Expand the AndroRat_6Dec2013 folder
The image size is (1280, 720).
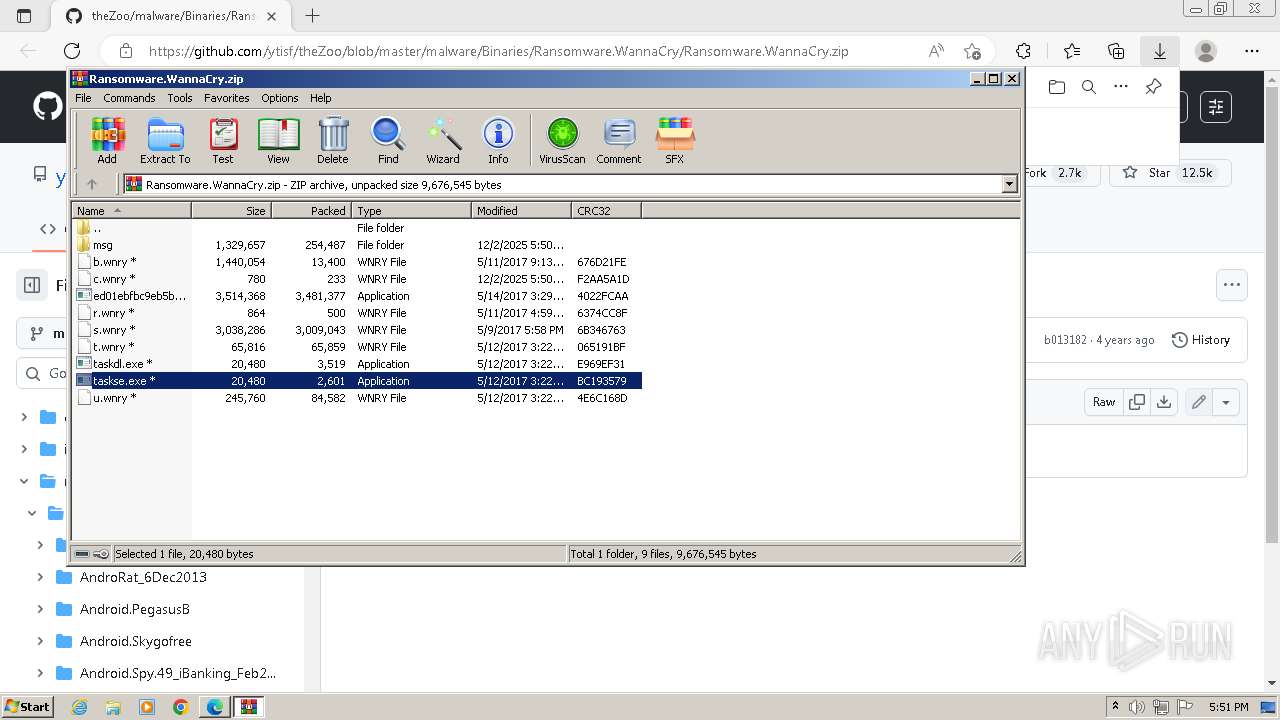[40, 577]
